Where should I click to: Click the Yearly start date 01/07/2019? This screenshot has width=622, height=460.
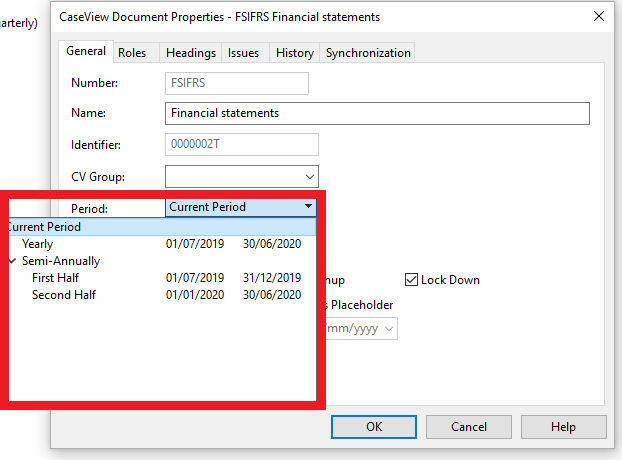195,244
